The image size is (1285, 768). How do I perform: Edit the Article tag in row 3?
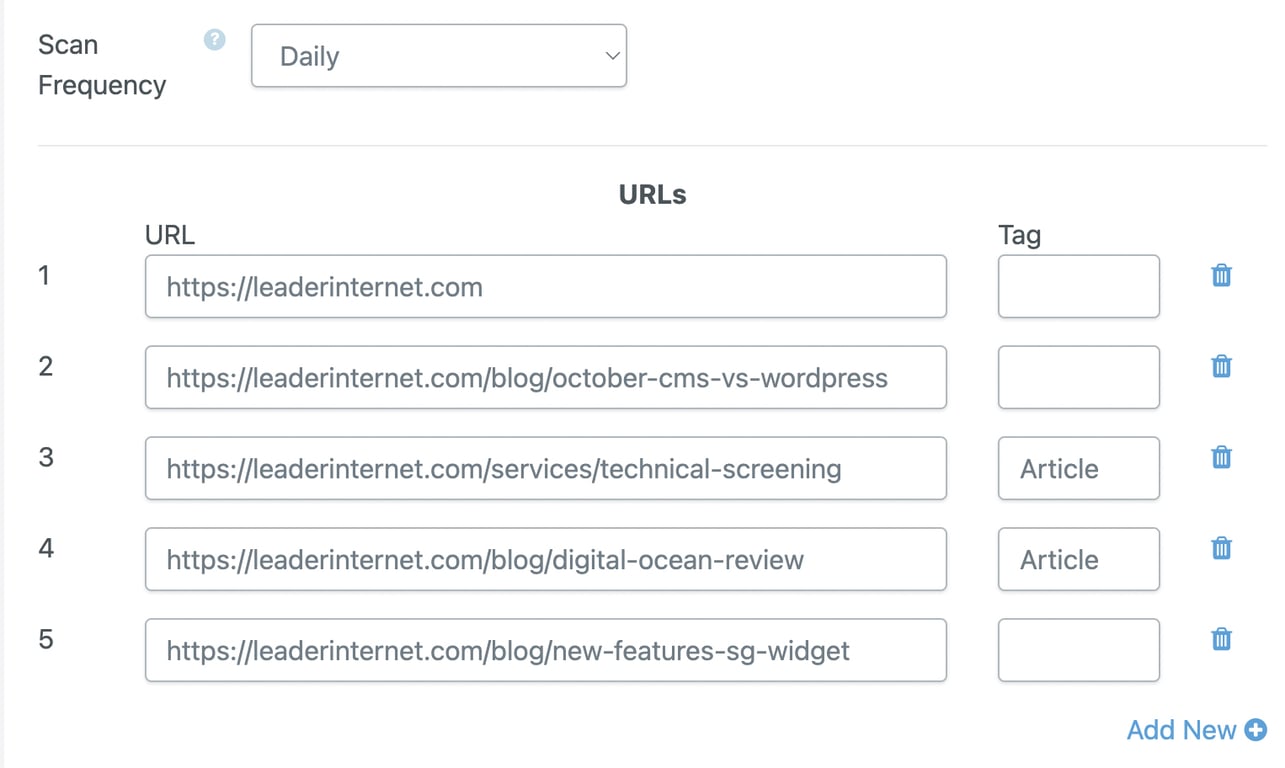(x=1078, y=469)
